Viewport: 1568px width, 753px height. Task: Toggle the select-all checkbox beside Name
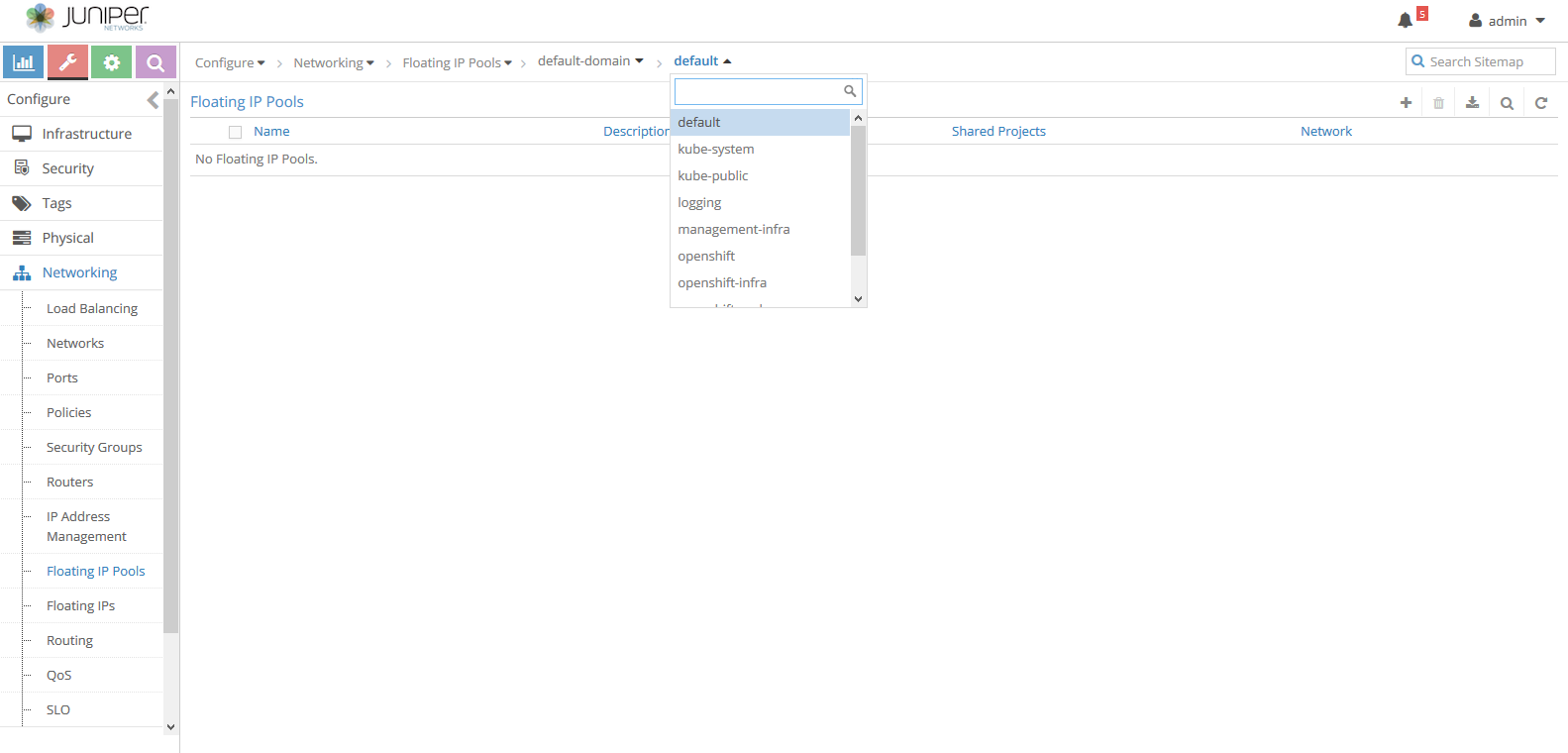click(235, 132)
